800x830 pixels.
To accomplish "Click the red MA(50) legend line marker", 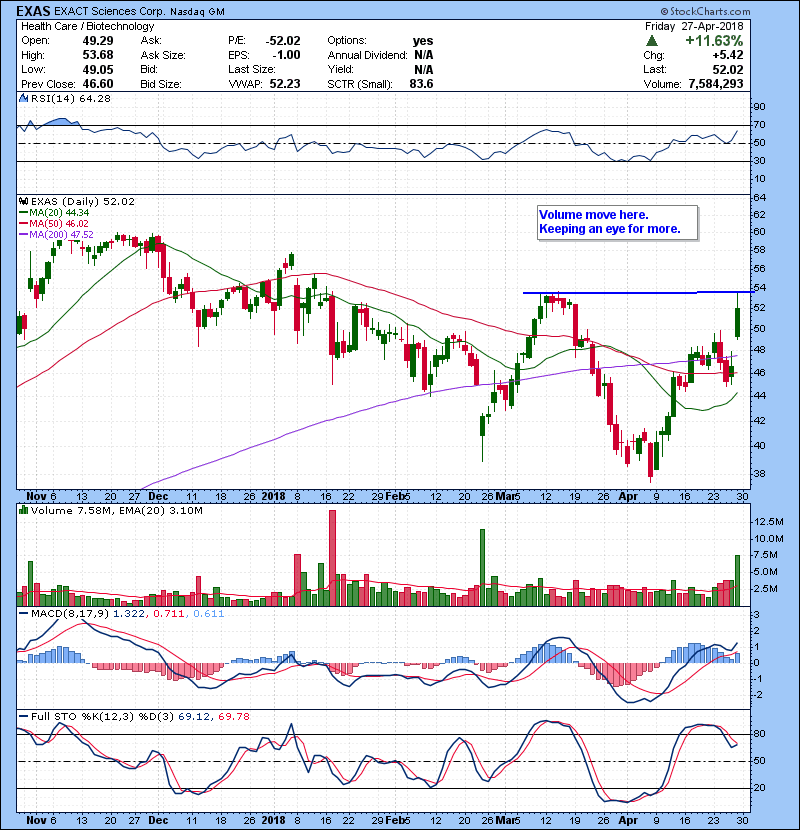I will (23, 224).
